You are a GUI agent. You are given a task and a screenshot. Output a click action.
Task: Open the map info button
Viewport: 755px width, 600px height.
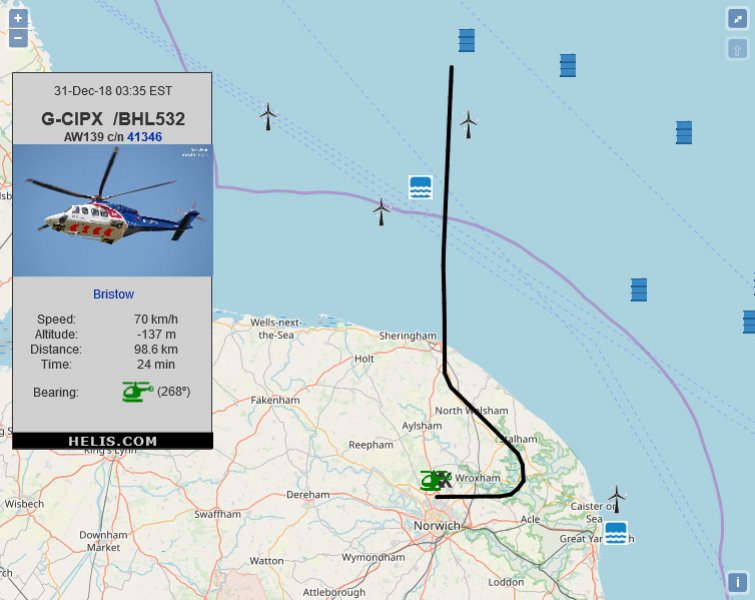(x=737, y=582)
